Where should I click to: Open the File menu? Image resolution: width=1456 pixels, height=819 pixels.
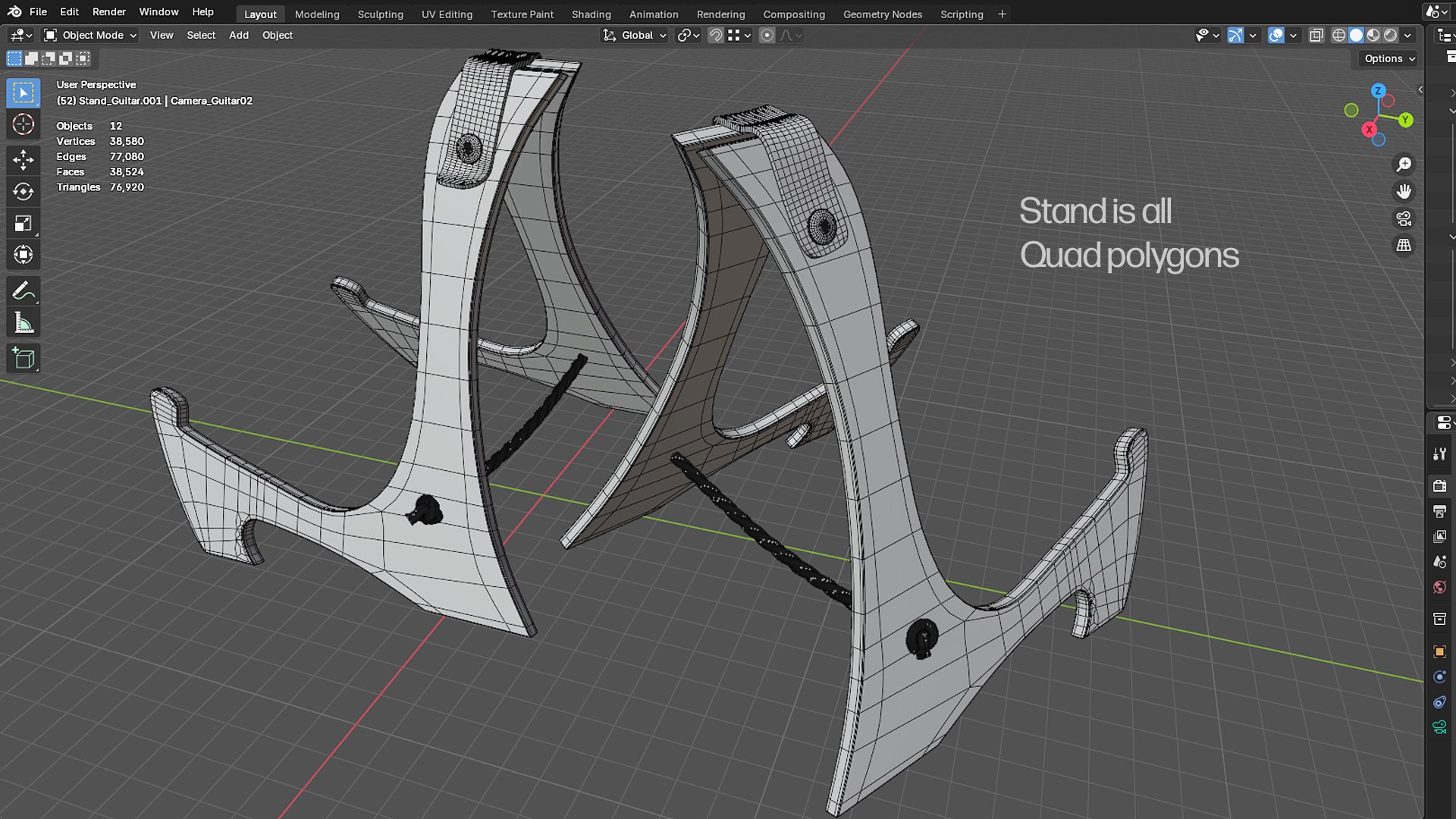38,11
